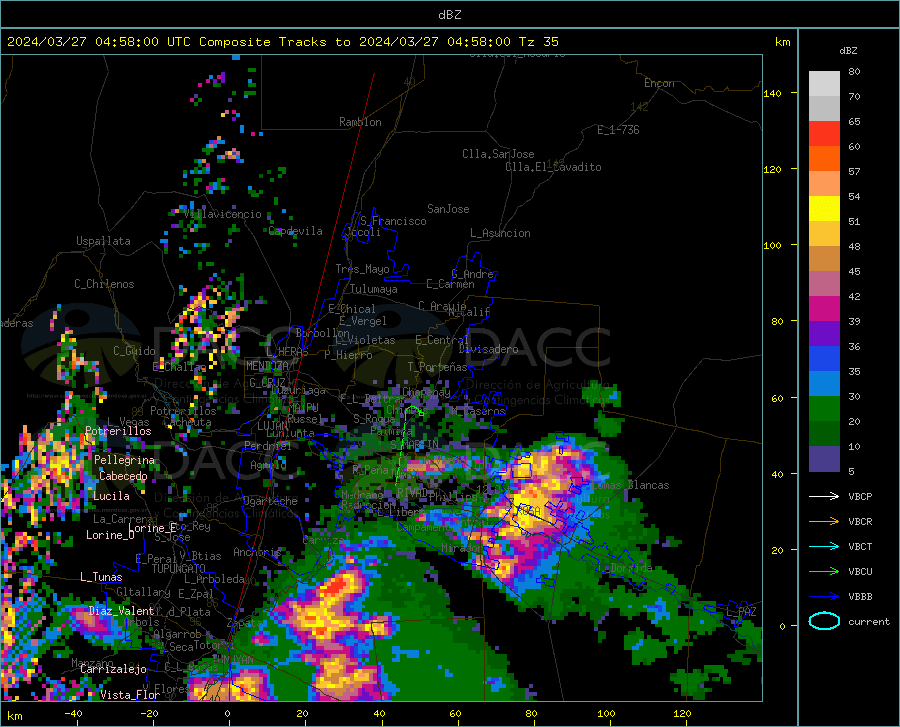This screenshot has height=727, width=900.
Task: Pick the lightest gray swatch at legend top
Action: (824, 84)
